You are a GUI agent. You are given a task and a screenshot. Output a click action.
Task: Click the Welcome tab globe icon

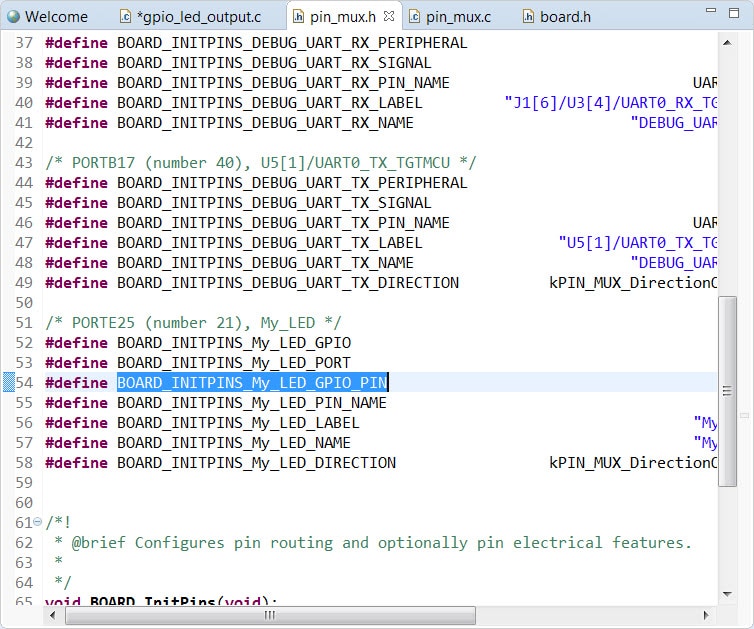click(14, 16)
